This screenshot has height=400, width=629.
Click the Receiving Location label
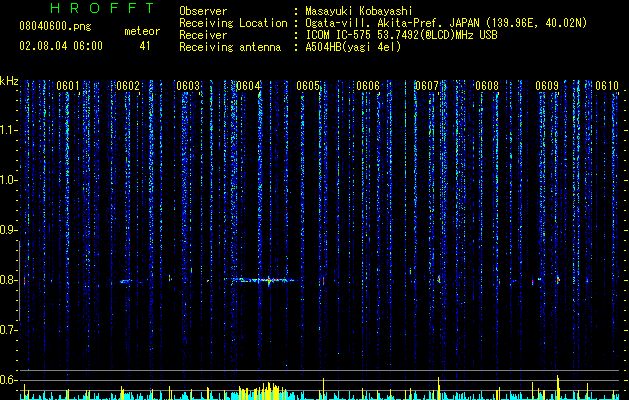coord(233,23)
